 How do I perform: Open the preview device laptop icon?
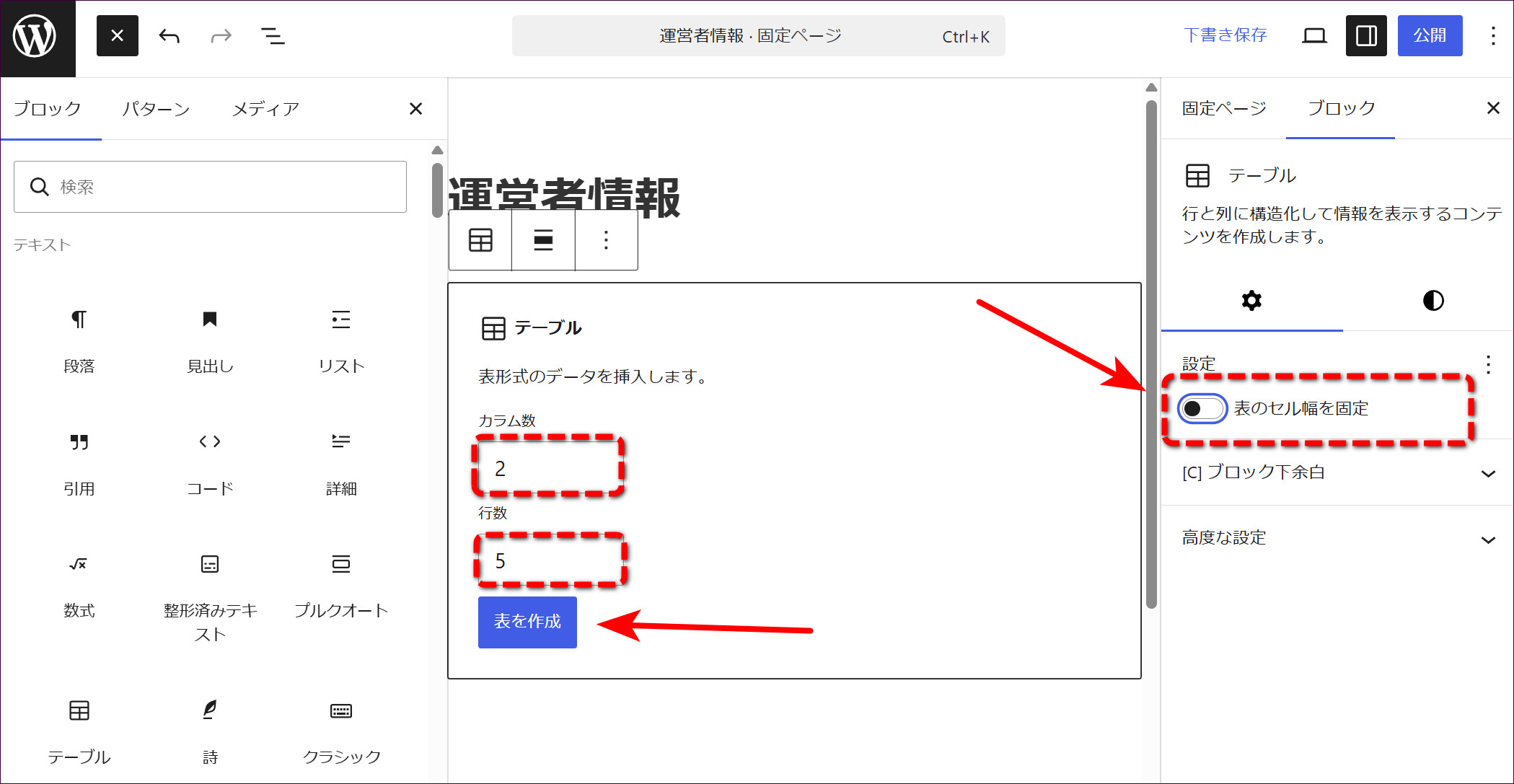[x=1314, y=36]
